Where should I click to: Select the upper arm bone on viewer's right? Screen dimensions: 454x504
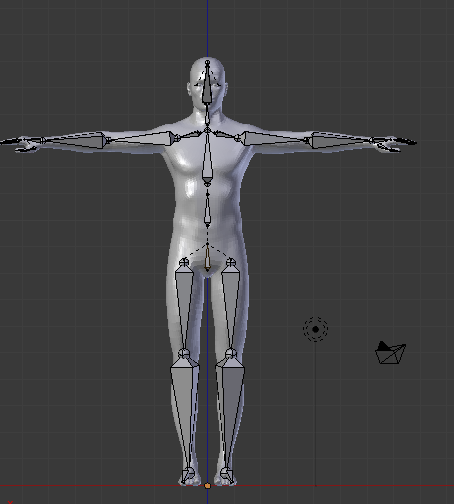pos(273,138)
